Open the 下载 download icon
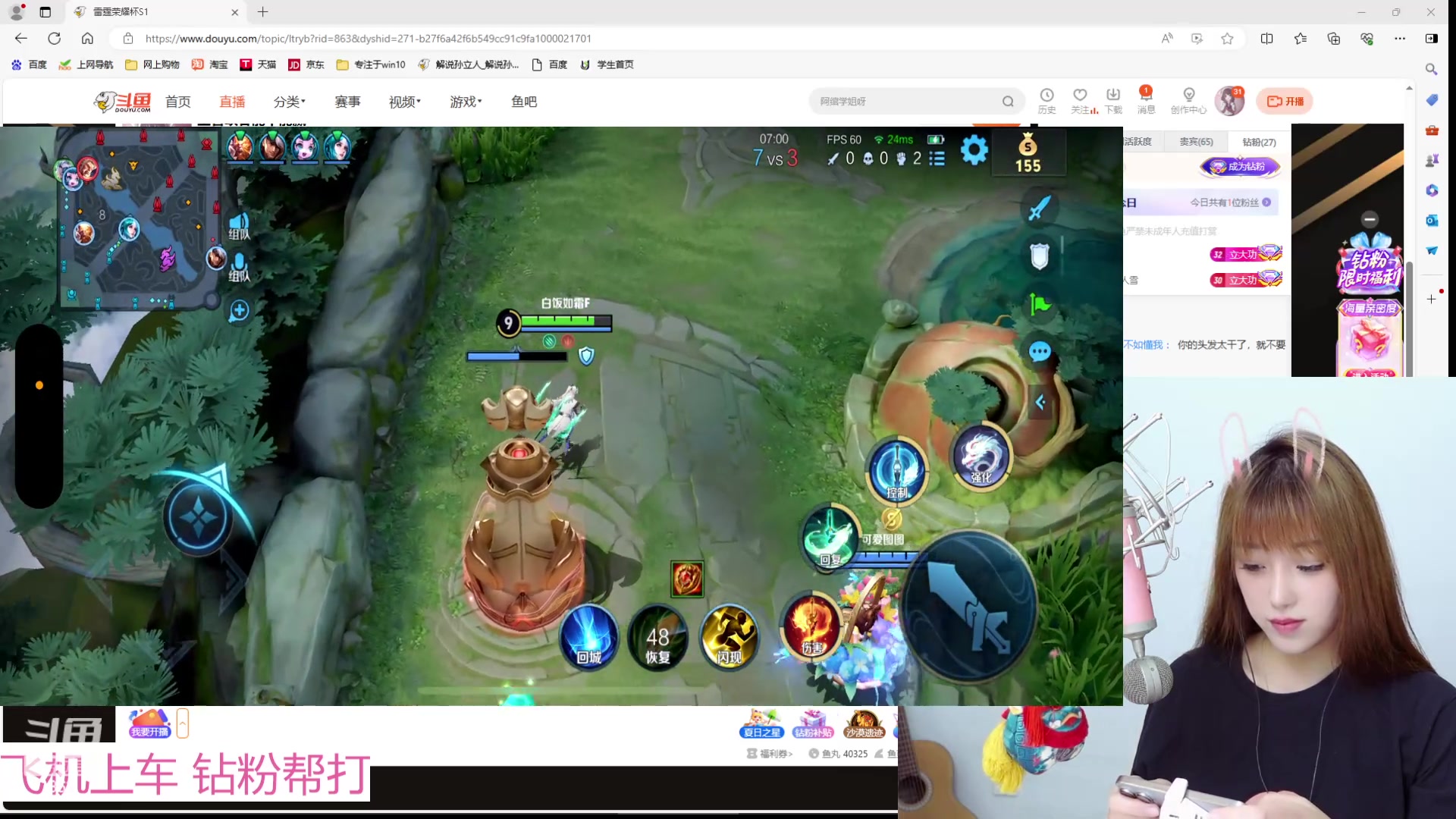Screen dimensions: 1456x819 1113,100
